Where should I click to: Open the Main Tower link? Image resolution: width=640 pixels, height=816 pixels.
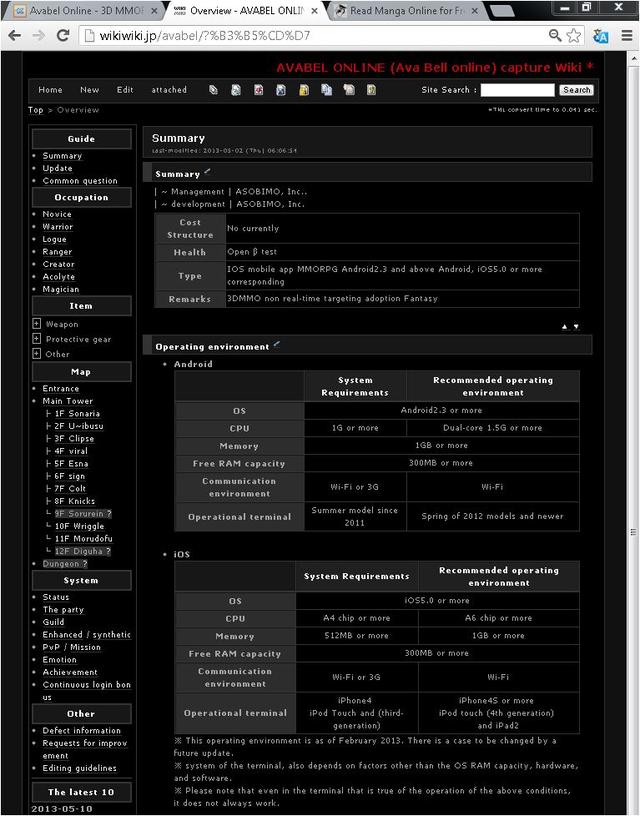coord(68,401)
